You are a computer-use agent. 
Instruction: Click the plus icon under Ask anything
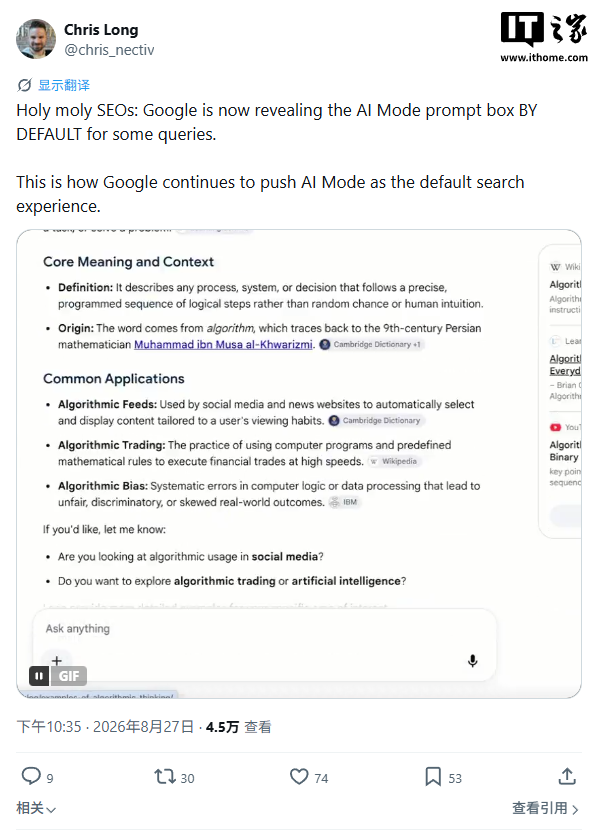coord(57,660)
